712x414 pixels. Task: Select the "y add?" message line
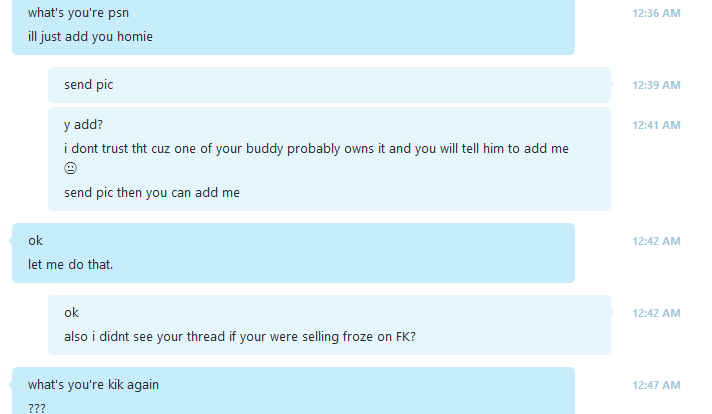(x=84, y=125)
